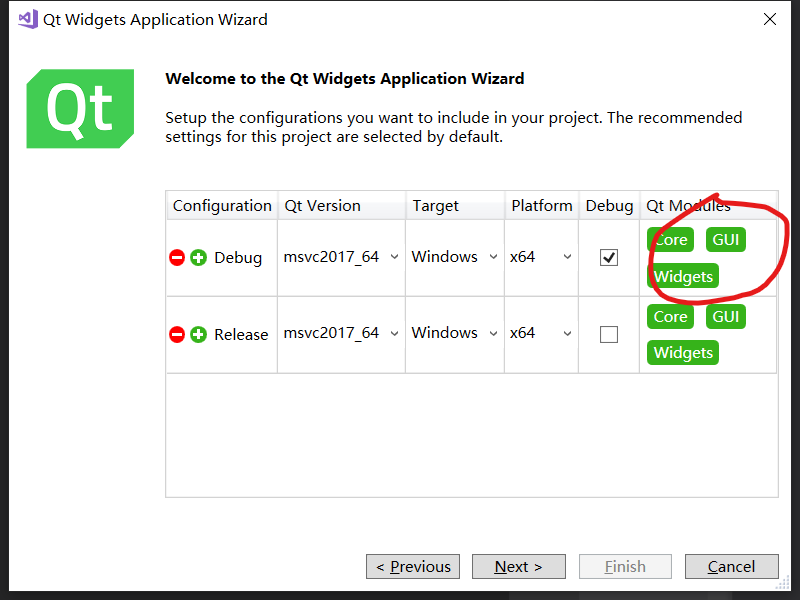
Task: Click the Qt logo image
Action: [80, 109]
